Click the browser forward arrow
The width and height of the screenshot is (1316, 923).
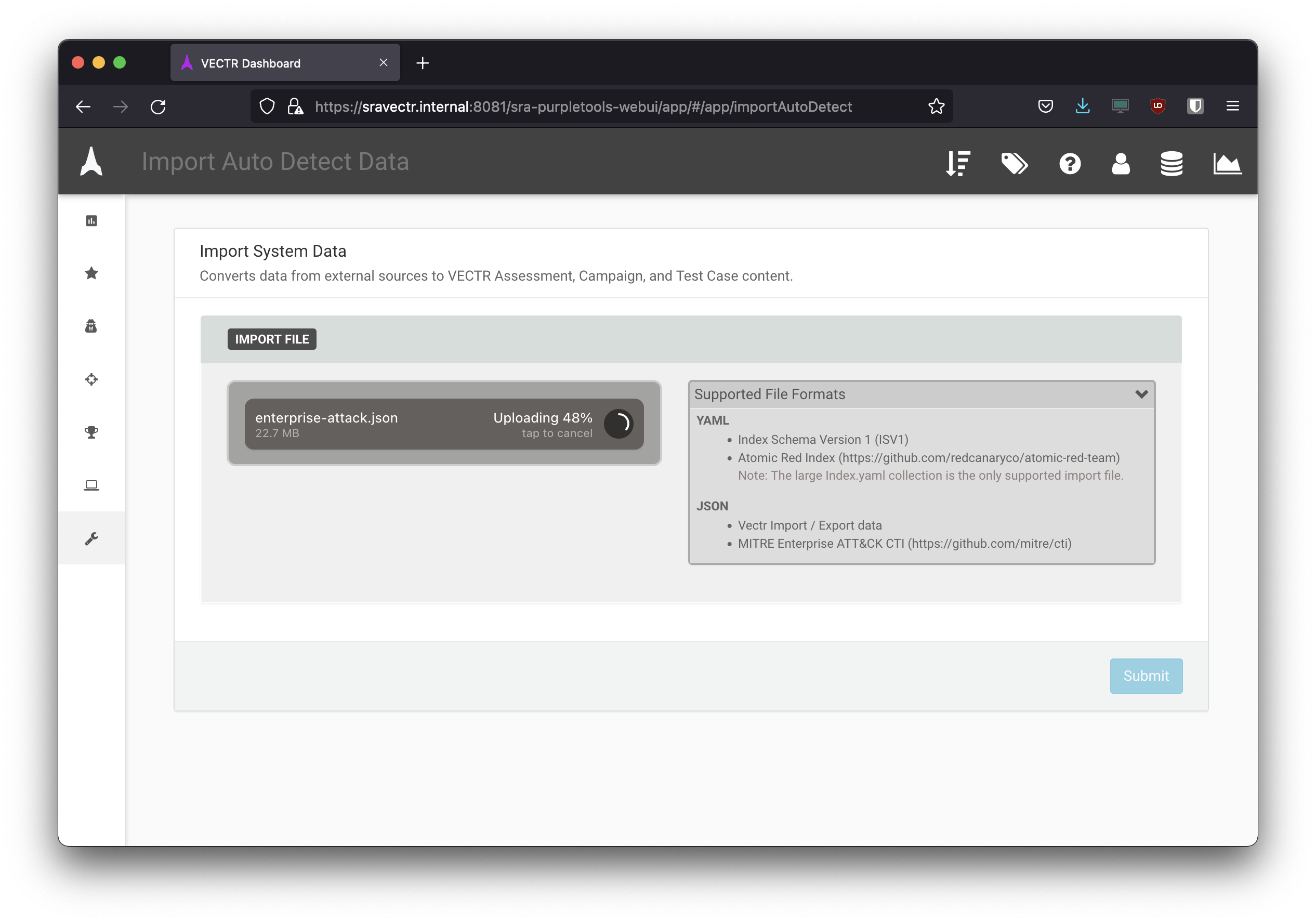click(x=121, y=107)
